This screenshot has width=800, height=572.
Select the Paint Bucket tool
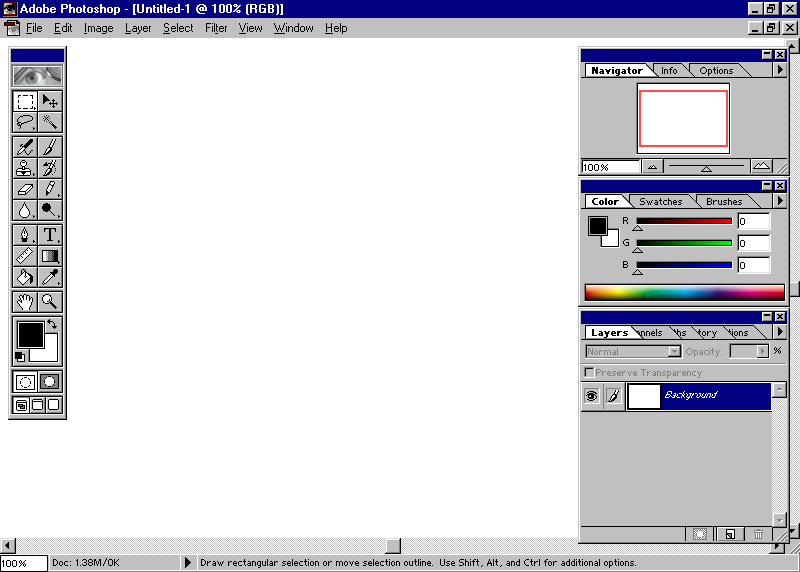(x=24, y=277)
